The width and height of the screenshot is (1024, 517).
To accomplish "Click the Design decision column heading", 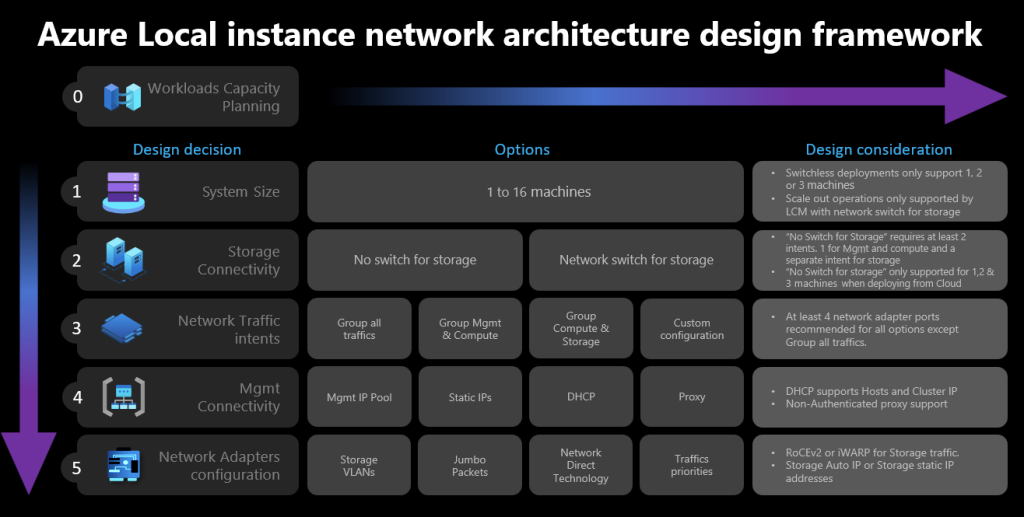I will pyautogui.click(x=187, y=149).
